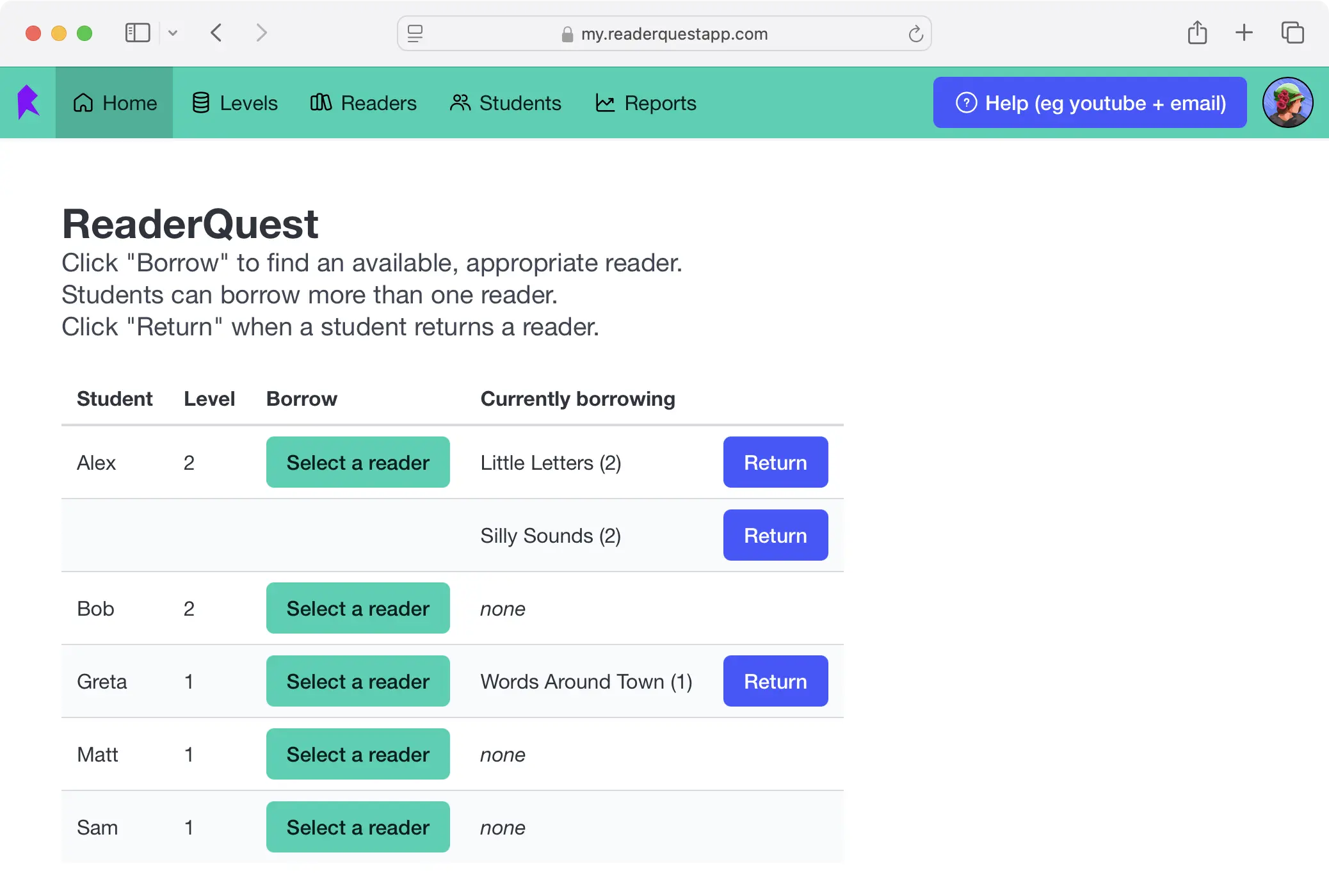
Task: Open the Home tab
Action: pyautogui.click(x=115, y=102)
